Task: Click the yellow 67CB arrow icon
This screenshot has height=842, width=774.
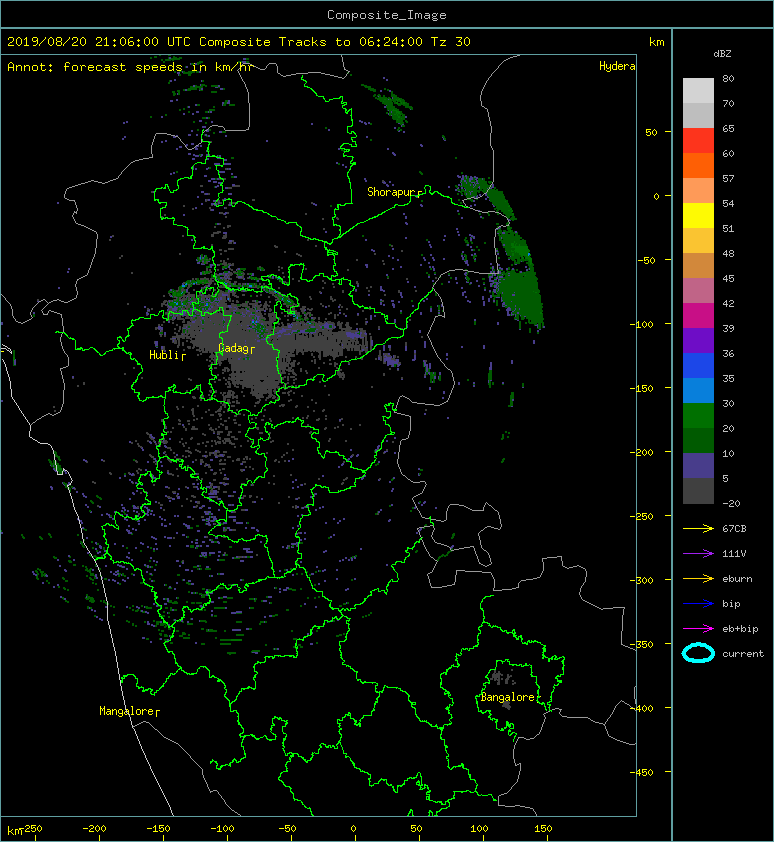Action: [x=698, y=529]
